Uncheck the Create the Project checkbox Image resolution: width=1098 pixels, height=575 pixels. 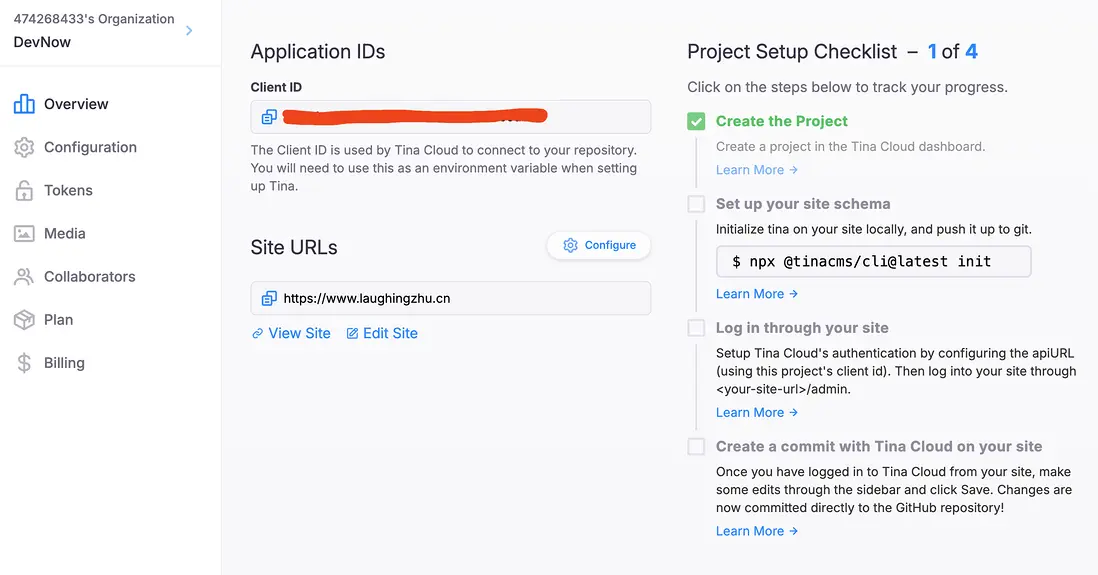[696, 121]
